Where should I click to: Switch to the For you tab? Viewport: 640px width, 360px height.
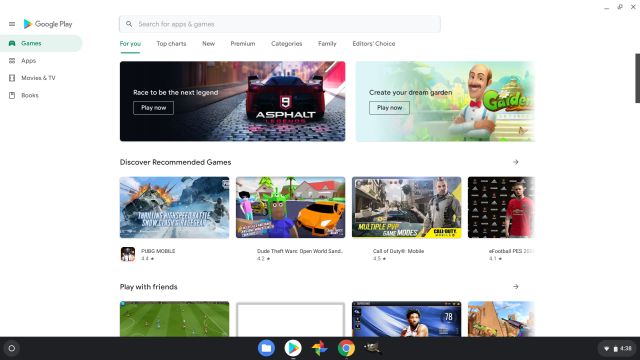130,44
